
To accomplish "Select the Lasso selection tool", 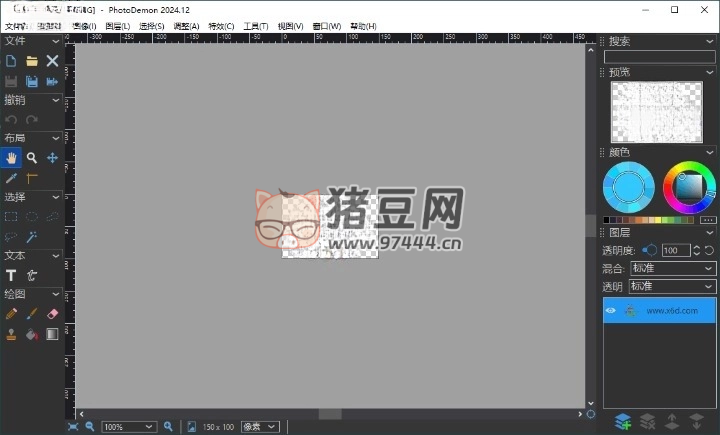I will [x=11, y=237].
